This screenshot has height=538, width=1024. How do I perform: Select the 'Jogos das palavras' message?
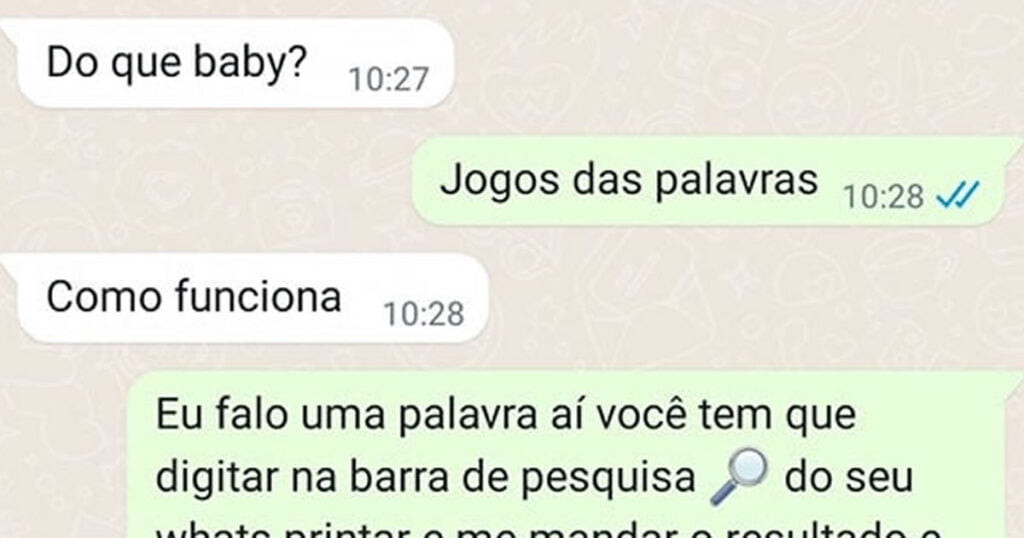[x=709, y=181]
